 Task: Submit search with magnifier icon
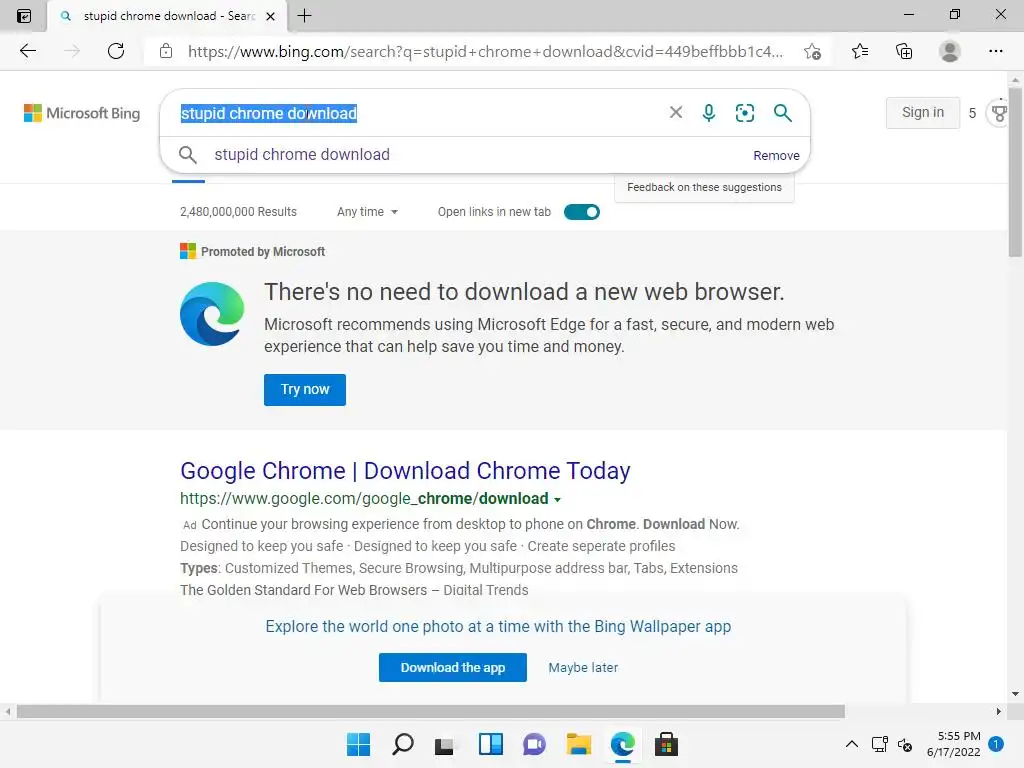(x=782, y=113)
